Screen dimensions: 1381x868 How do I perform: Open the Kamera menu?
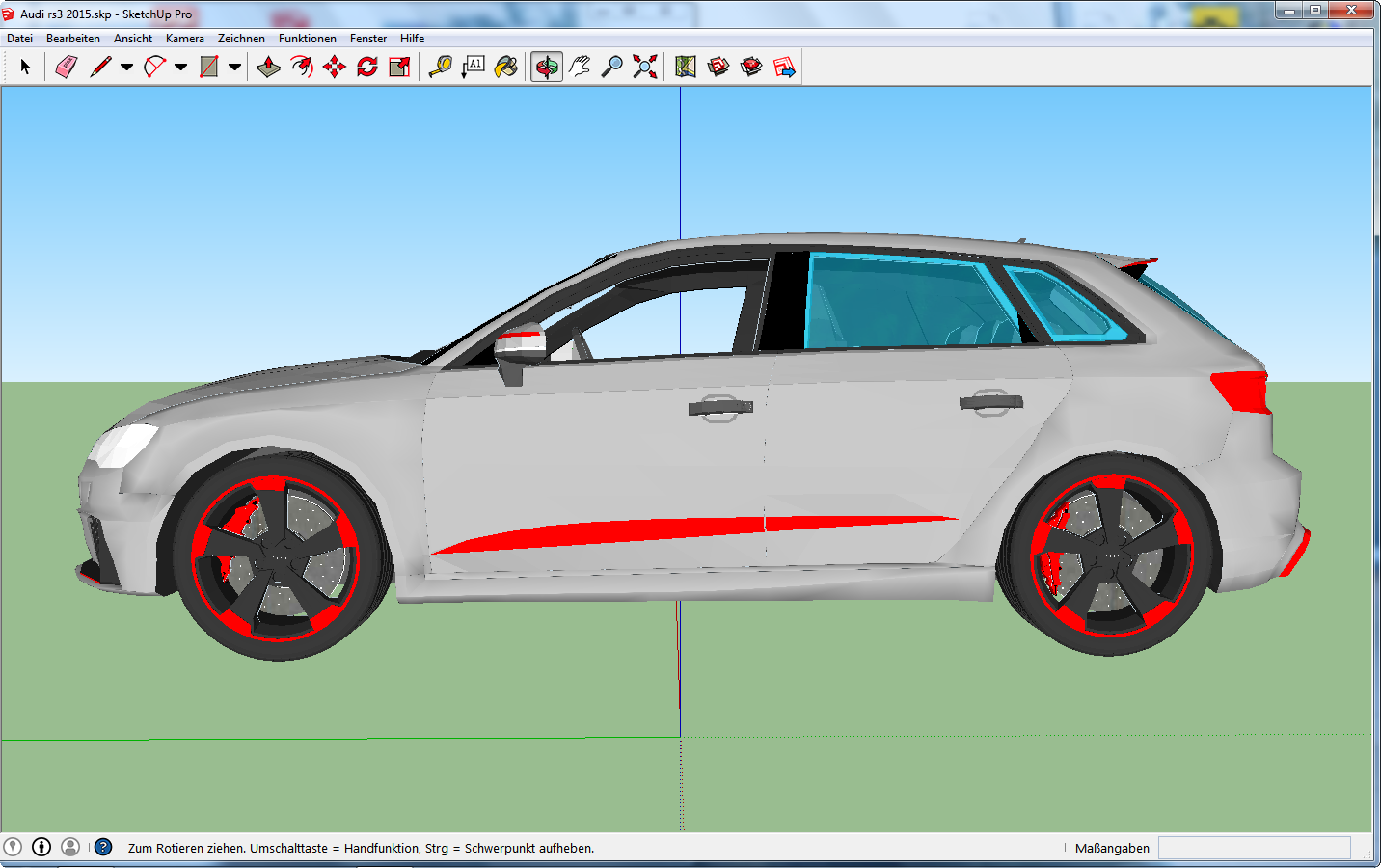coord(184,39)
